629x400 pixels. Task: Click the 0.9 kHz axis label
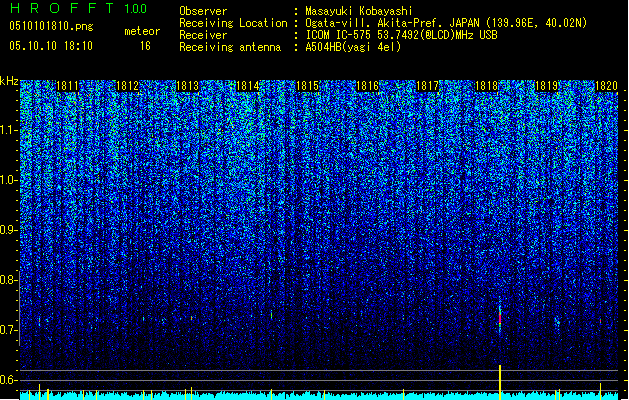click(x=8, y=230)
